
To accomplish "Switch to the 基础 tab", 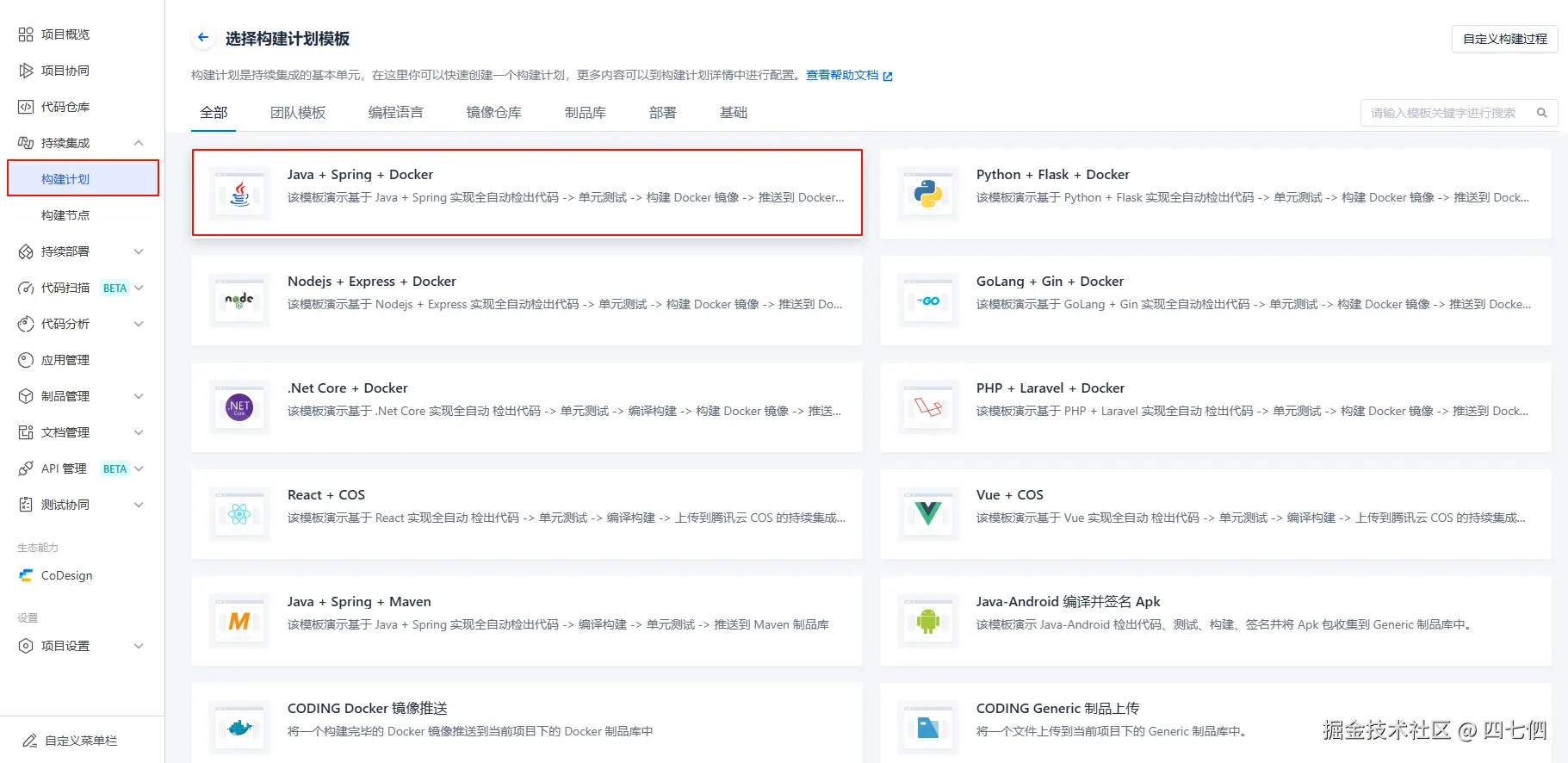I will 734,113.
